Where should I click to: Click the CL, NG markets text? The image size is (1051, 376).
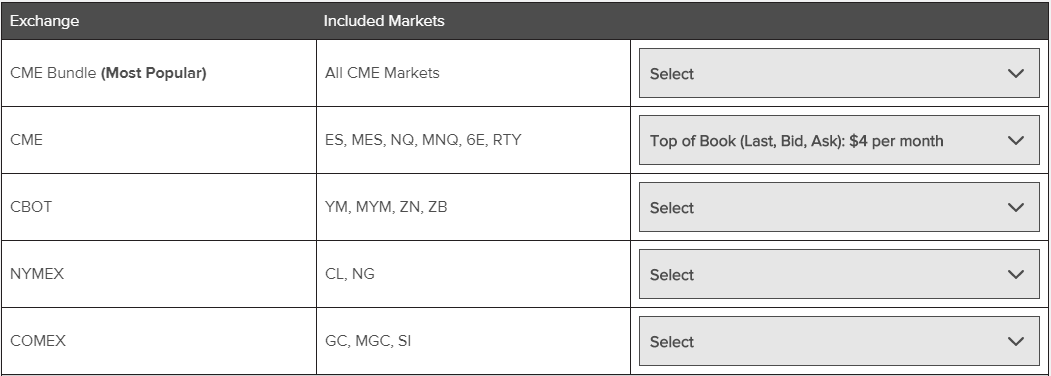350,274
